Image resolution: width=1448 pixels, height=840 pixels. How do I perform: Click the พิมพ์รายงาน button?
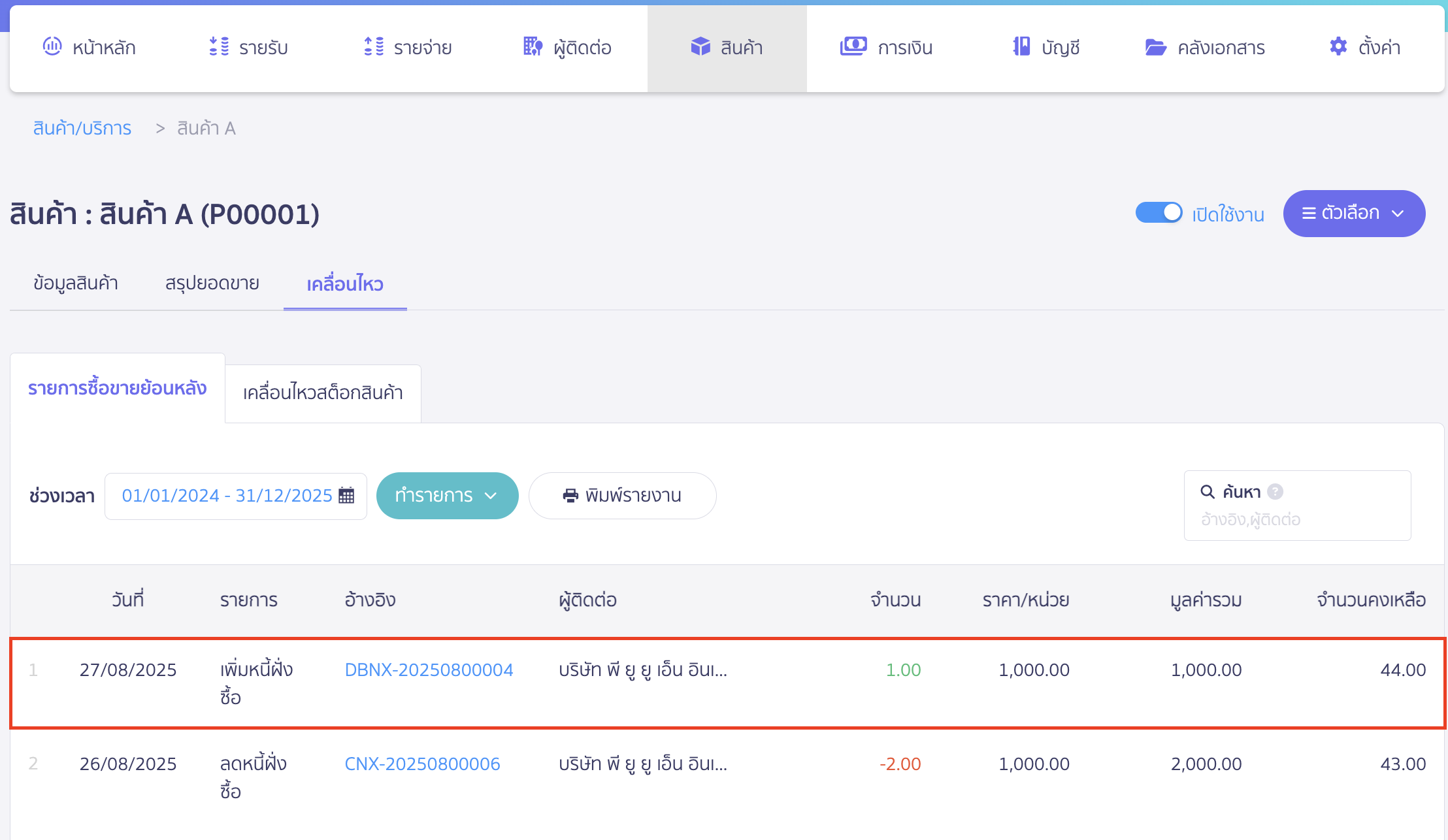click(623, 496)
